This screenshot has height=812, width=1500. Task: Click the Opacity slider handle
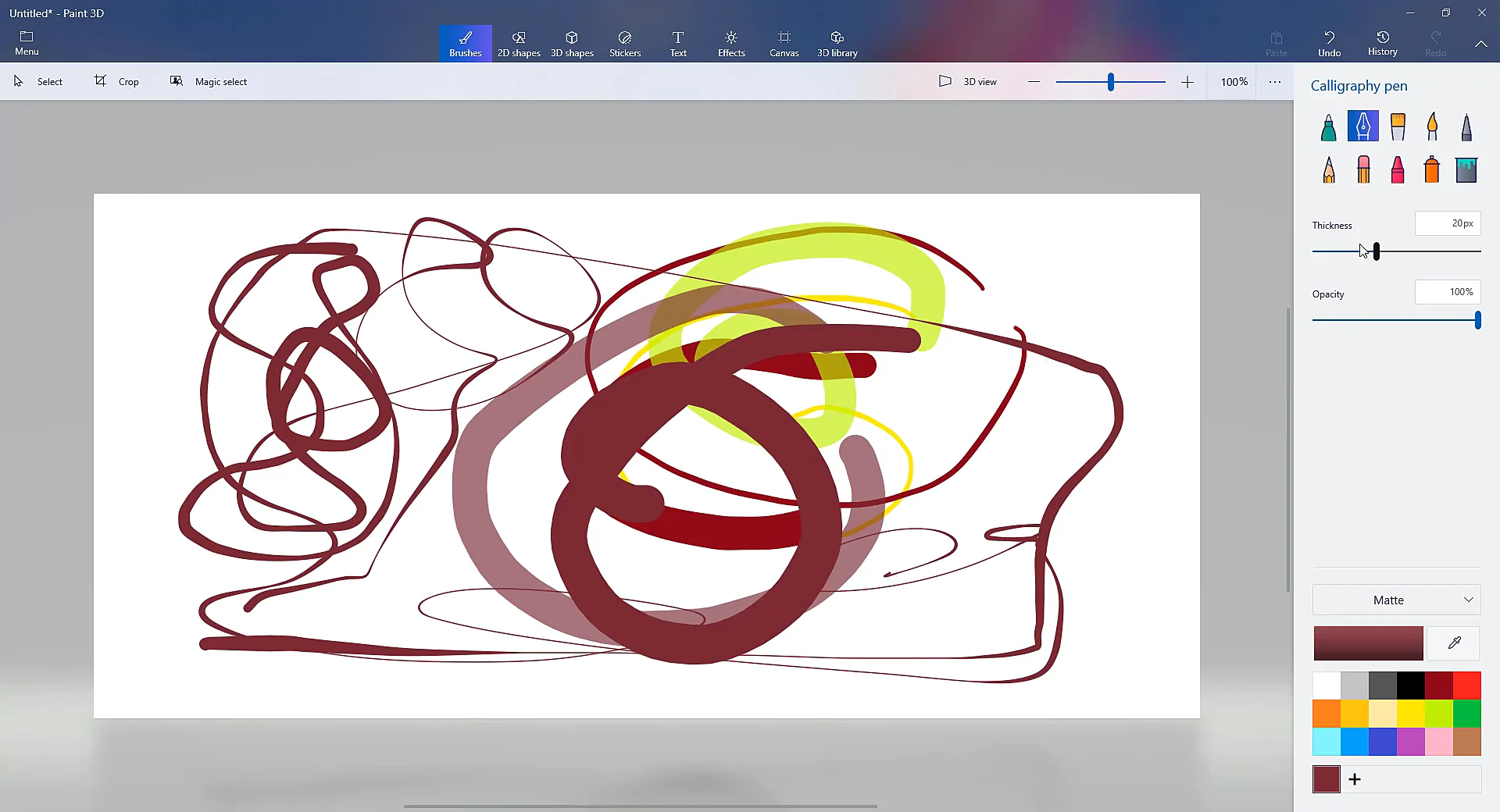tap(1477, 320)
